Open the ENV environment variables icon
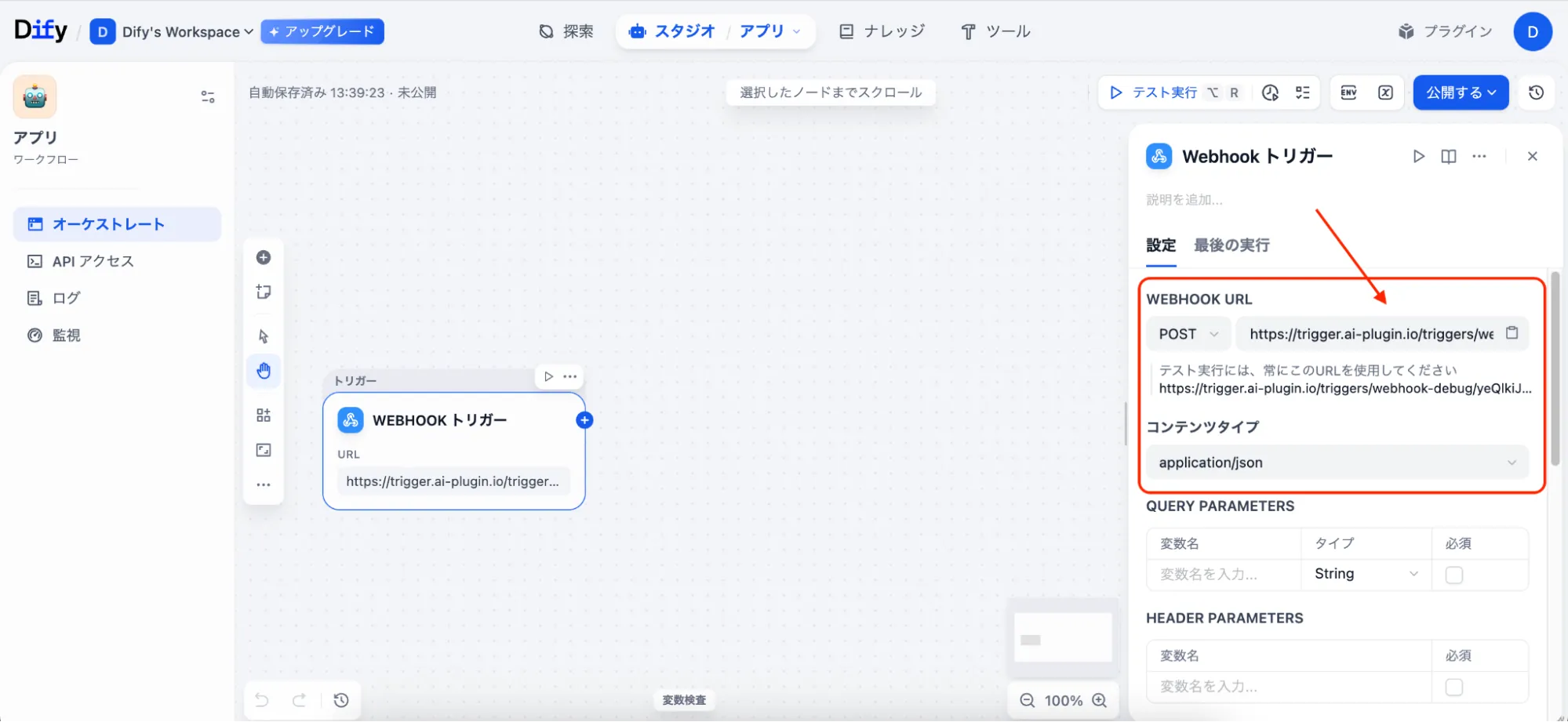The width and height of the screenshot is (1568, 722). tap(1348, 93)
